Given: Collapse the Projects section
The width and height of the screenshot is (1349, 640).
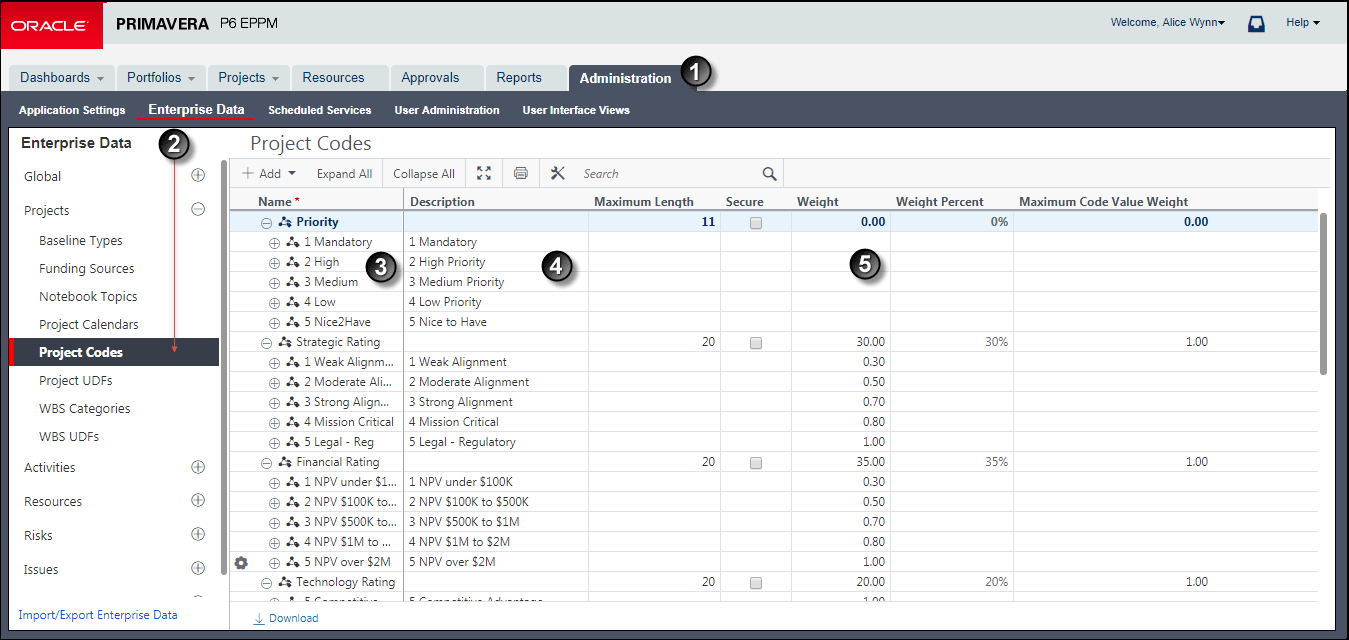Looking at the screenshot, I should pyautogui.click(x=198, y=209).
